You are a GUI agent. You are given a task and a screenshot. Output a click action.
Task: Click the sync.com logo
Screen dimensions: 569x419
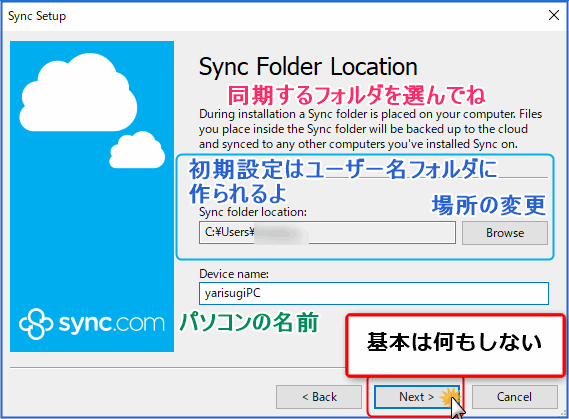coord(92,323)
